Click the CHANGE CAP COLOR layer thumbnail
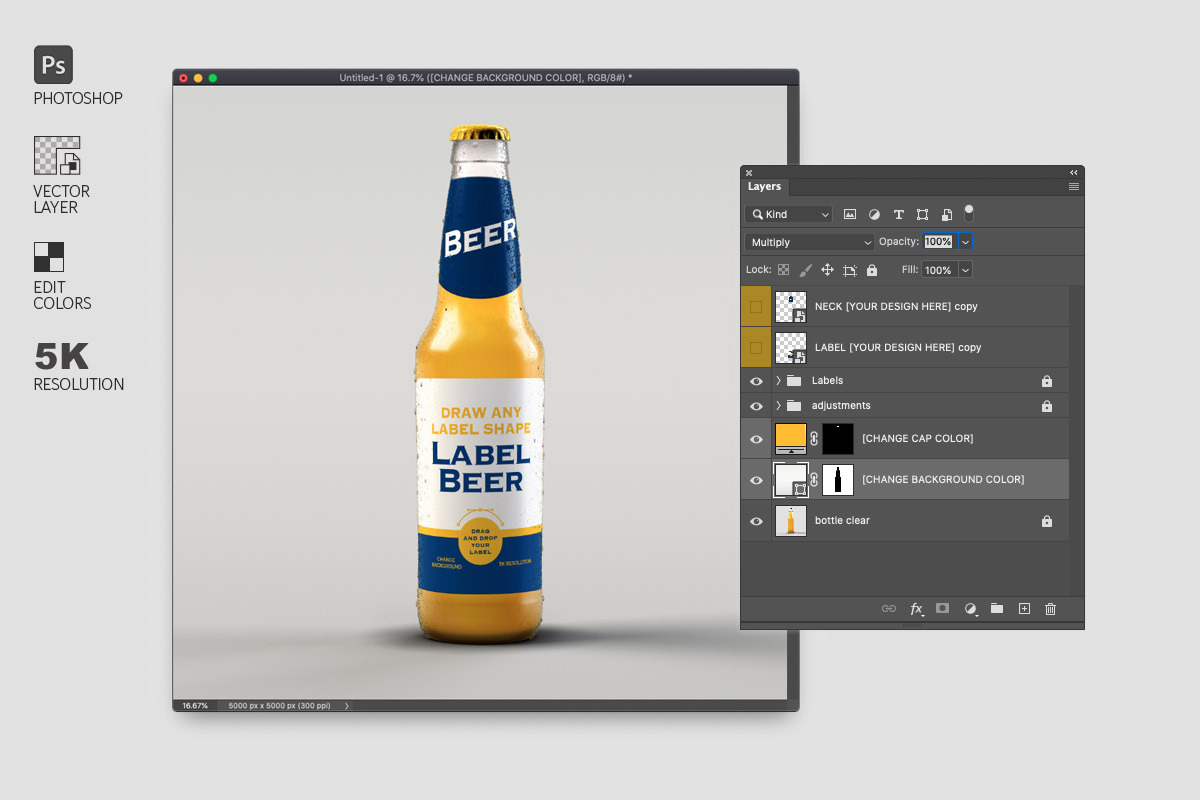 pyautogui.click(x=791, y=438)
